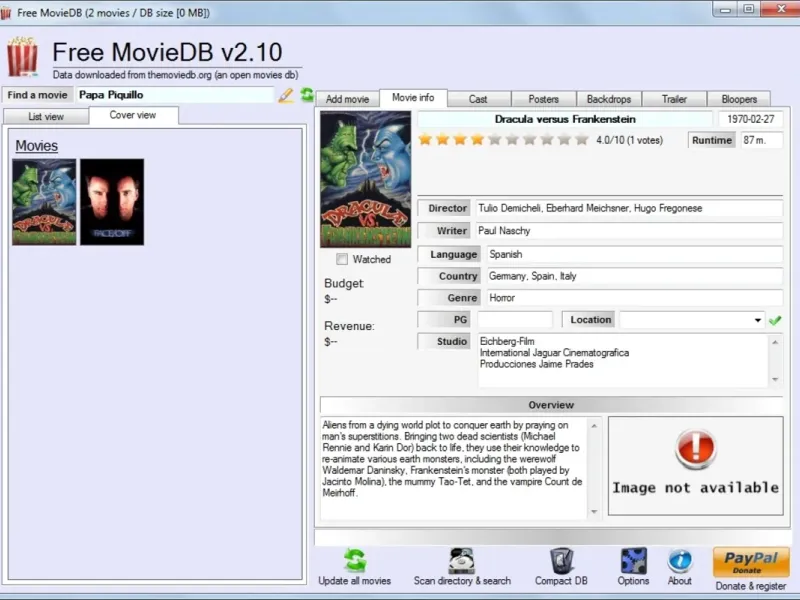The height and width of the screenshot is (600, 800).
Task: Switch to the Add movie tab
Action: point(347,99)
